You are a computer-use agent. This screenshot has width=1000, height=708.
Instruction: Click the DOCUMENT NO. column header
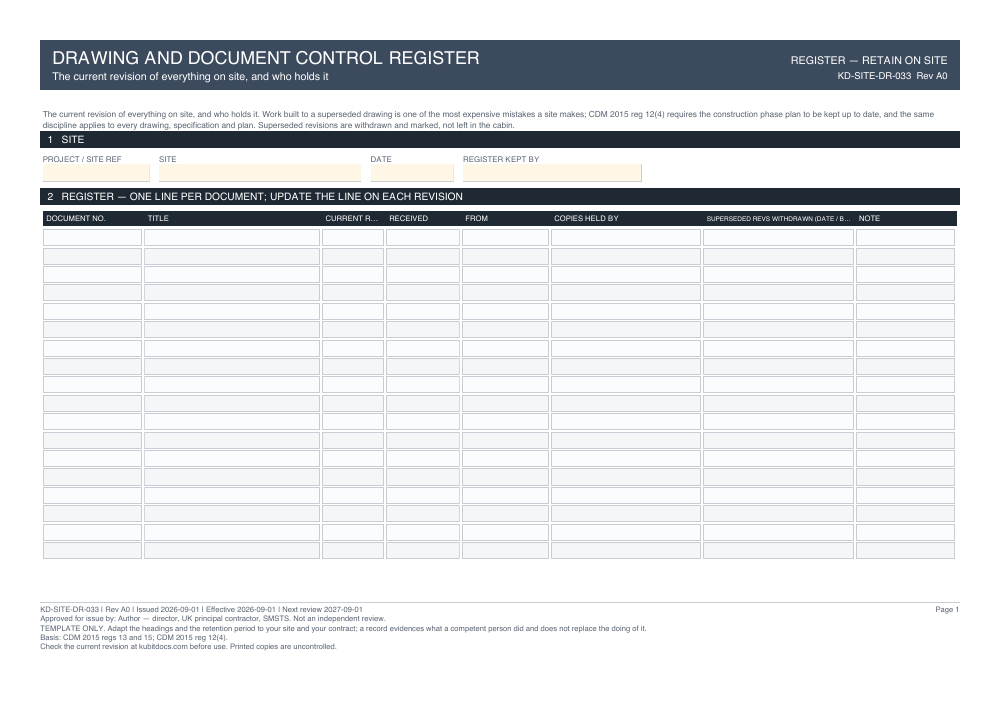76,219
